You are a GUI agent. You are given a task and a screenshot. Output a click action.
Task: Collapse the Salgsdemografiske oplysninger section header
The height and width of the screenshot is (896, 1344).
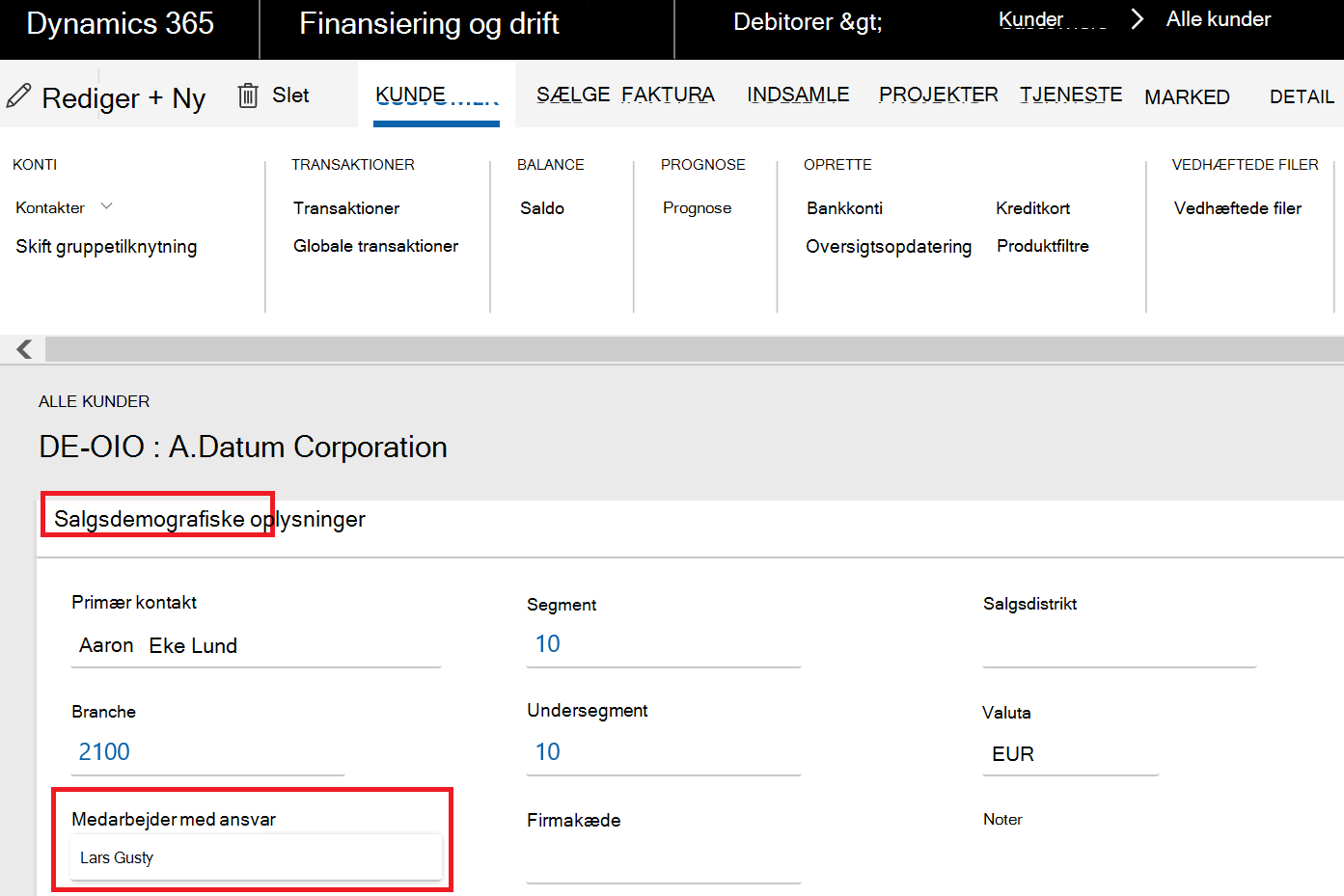(x=209, y=519)
